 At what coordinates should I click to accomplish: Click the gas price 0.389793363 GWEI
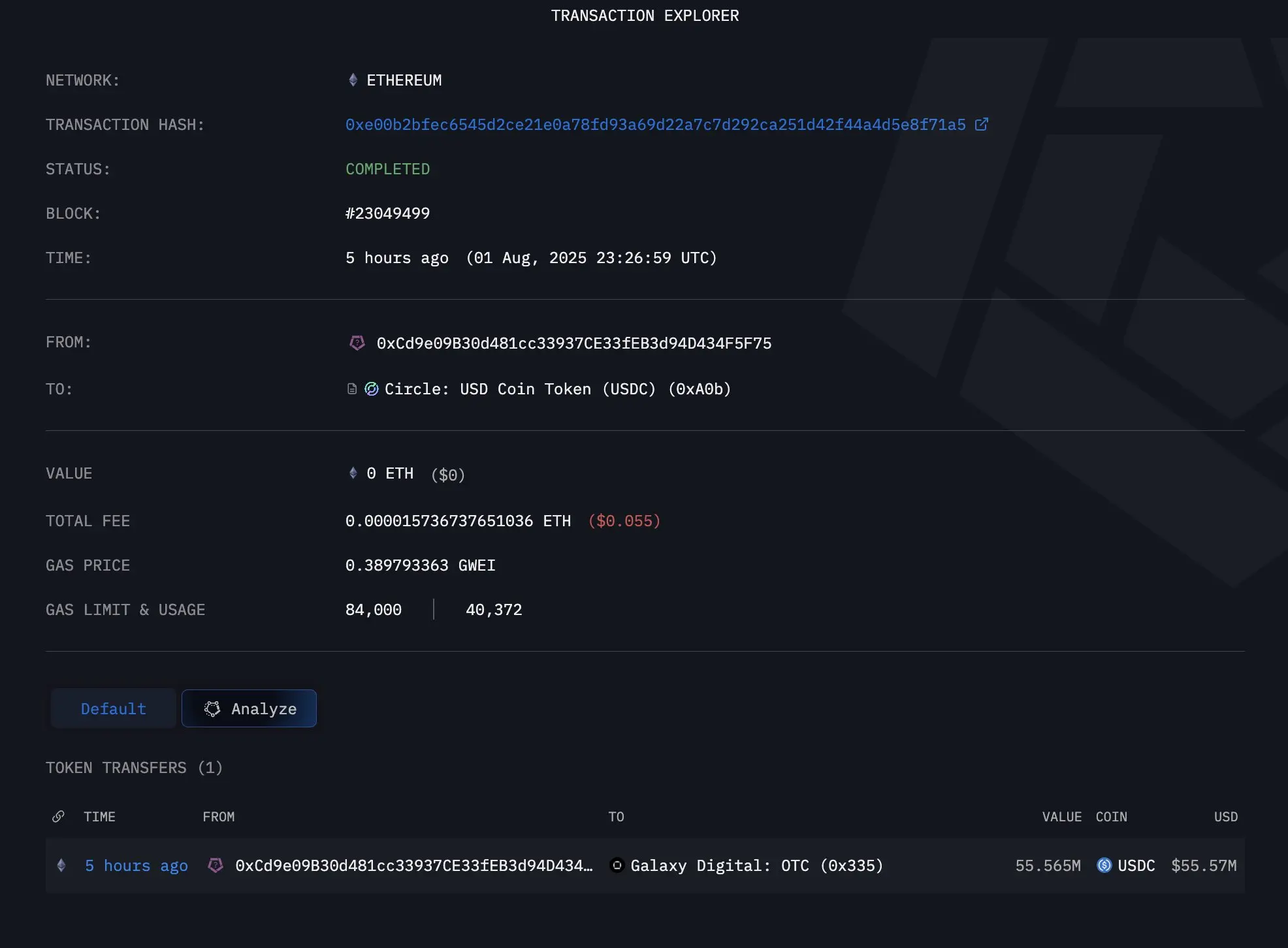coord(420,565)
